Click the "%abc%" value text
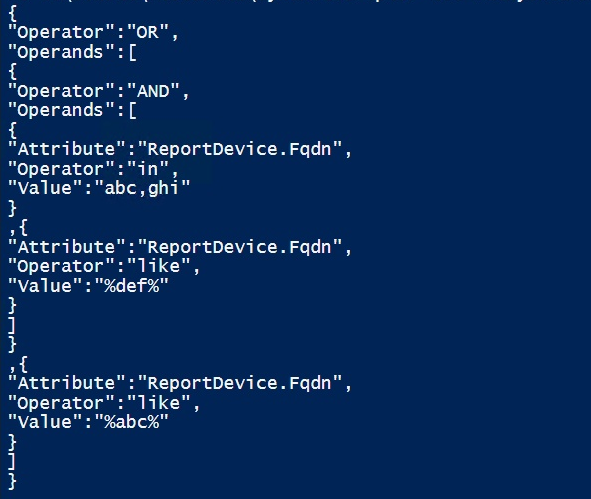This screenshot has width=591, height=499. click(x=132, y=422)
